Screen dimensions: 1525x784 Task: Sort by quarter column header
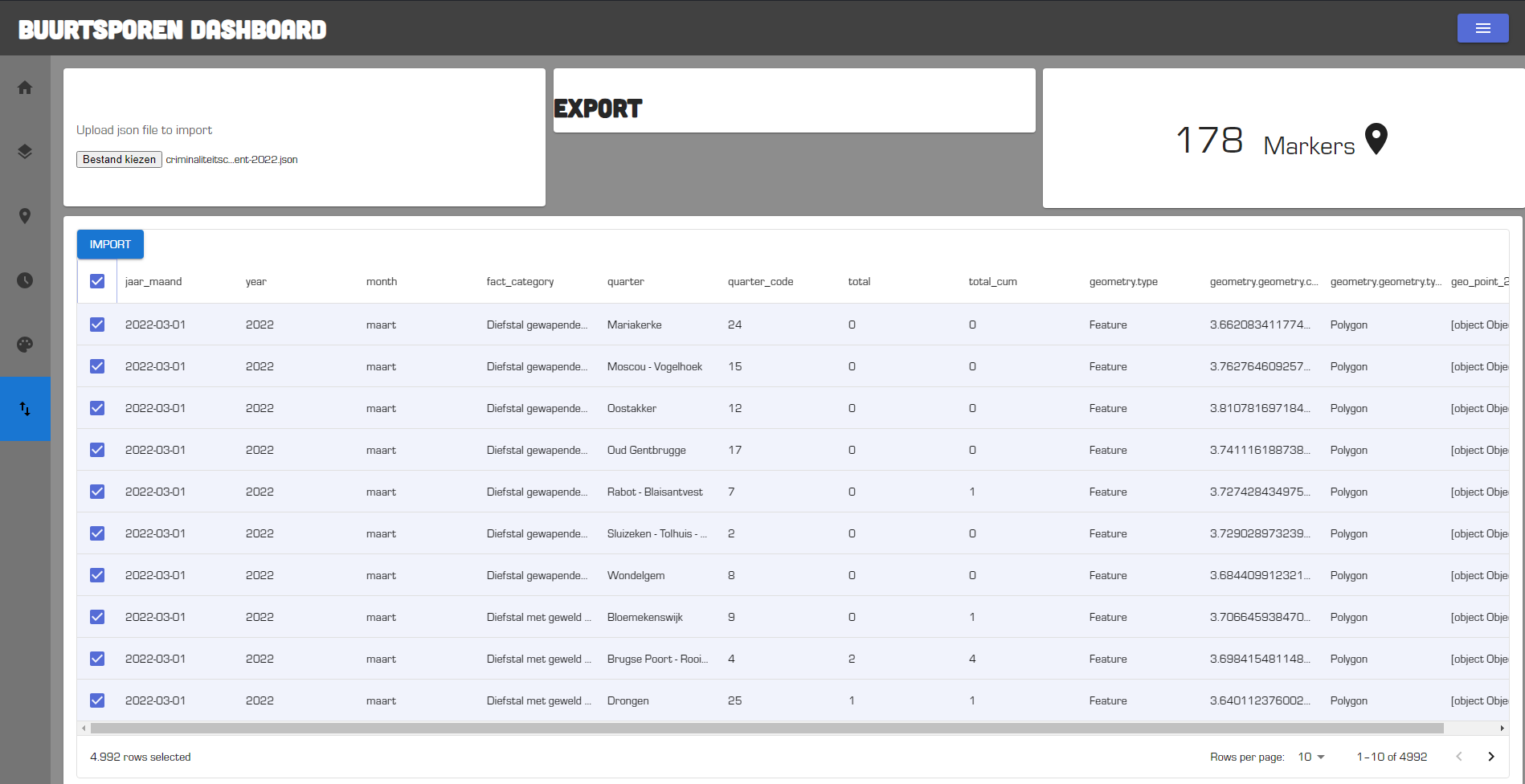626,281
